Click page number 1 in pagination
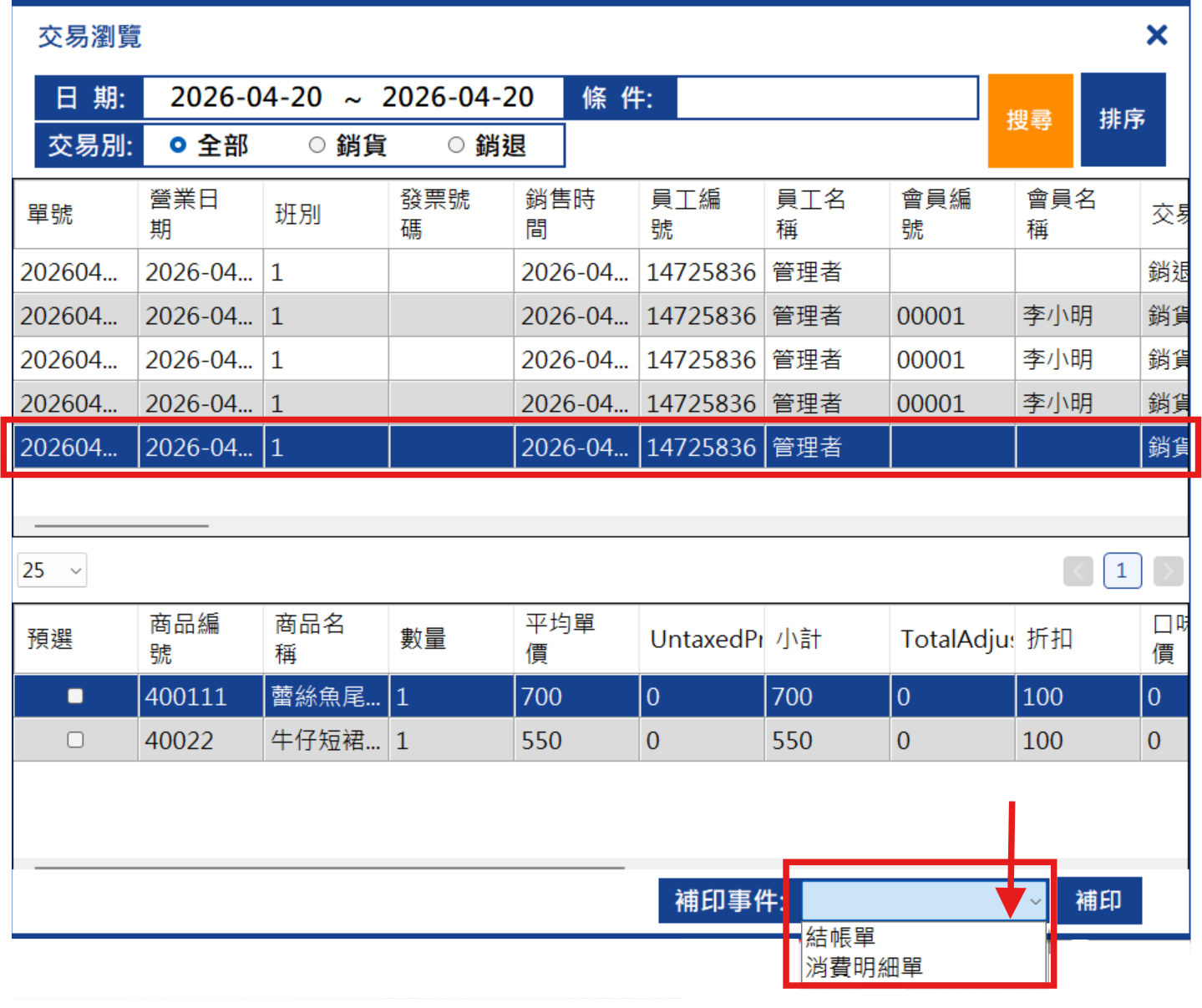Image resolution: width=1202 pixels, height=1008 pixels. tap(1122, 571)
